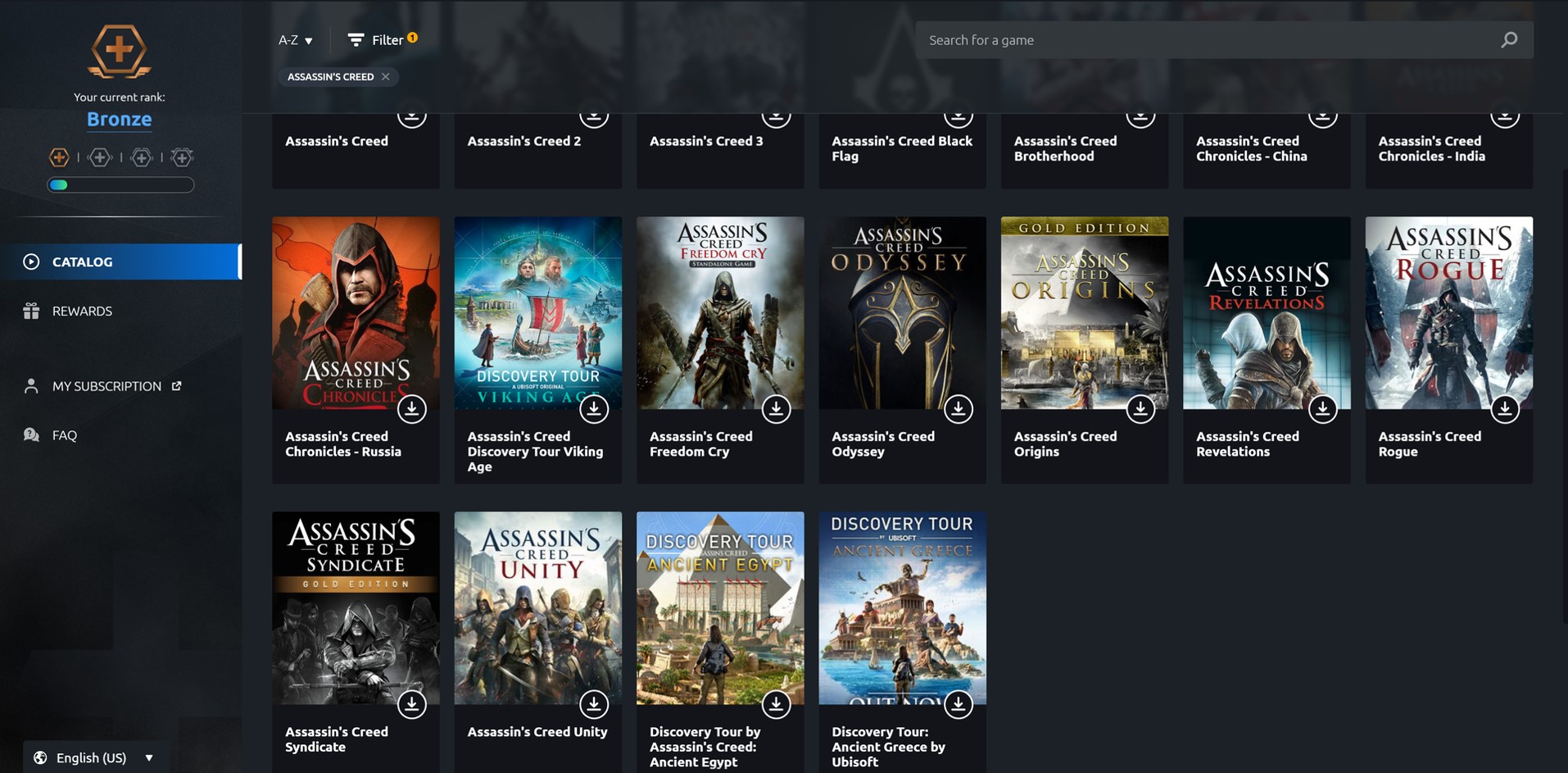Click the search magnifier icon

coord(1508,40)
